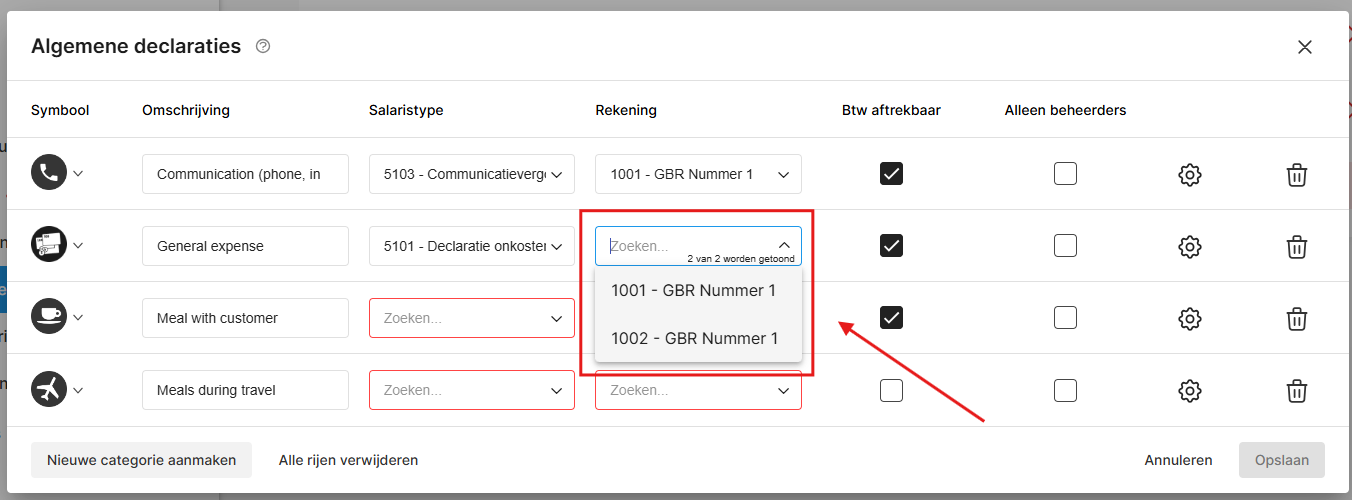Expand symbol chevron beside expense cards icon
1352x500 pixels.
tap(78, 246)
